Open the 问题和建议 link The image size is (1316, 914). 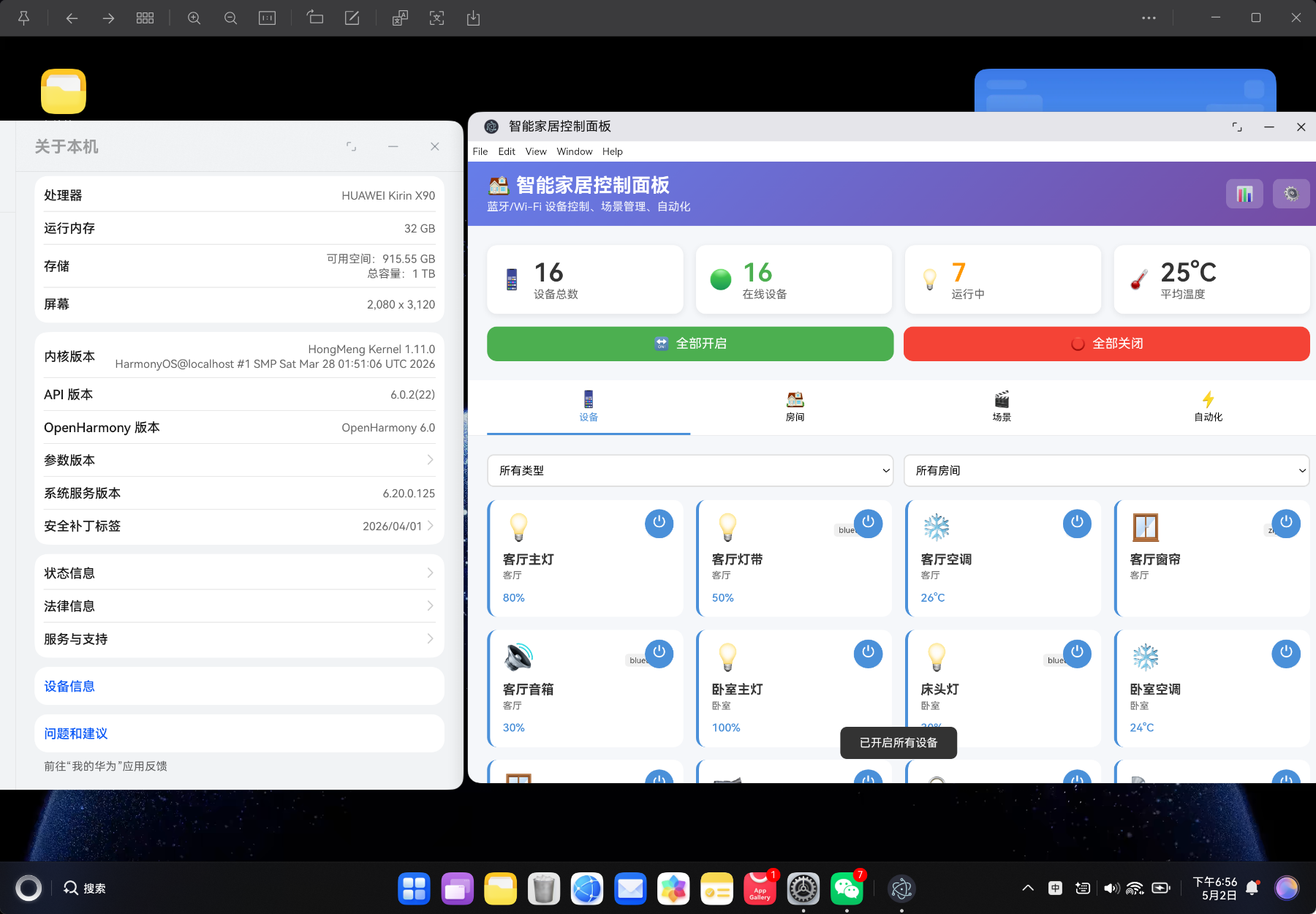tap(75, 733)
